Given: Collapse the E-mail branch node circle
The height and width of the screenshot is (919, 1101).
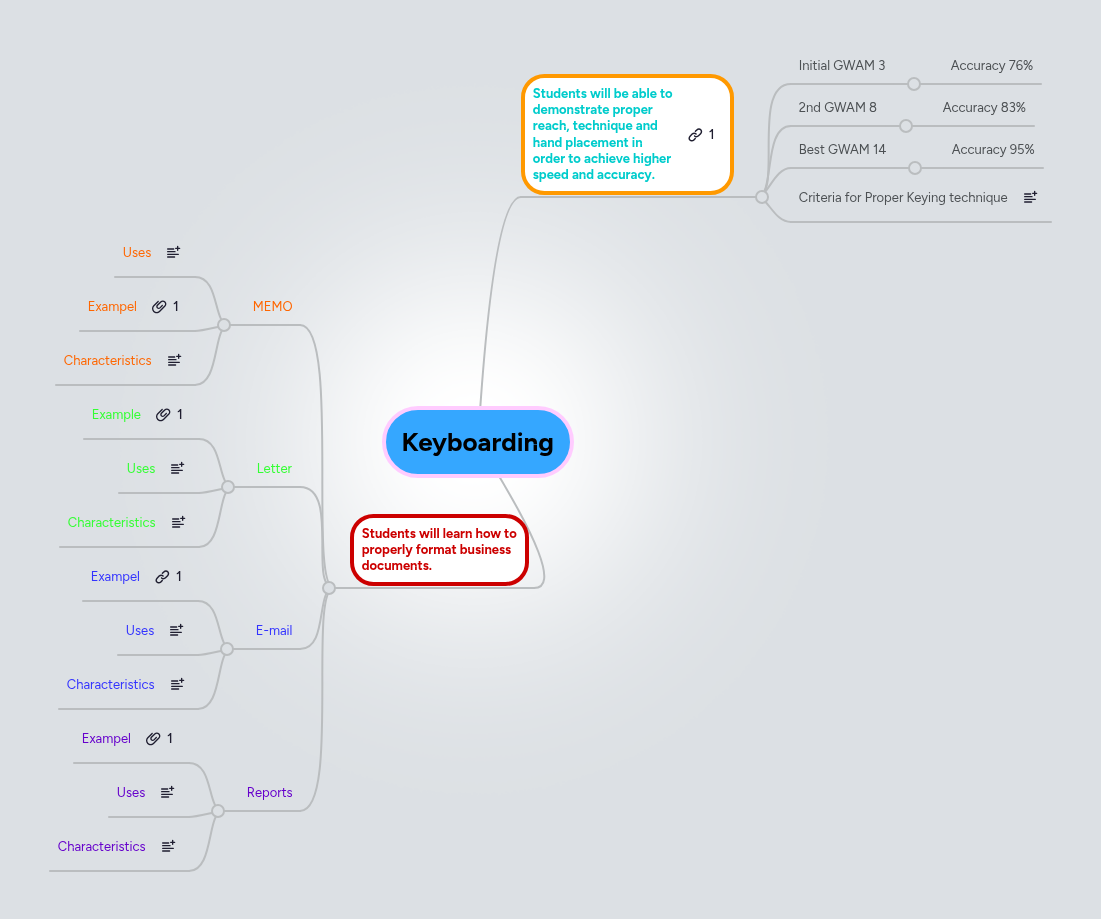Looking at the screenshot, I should pyautogui.click(x=227, y=649).
